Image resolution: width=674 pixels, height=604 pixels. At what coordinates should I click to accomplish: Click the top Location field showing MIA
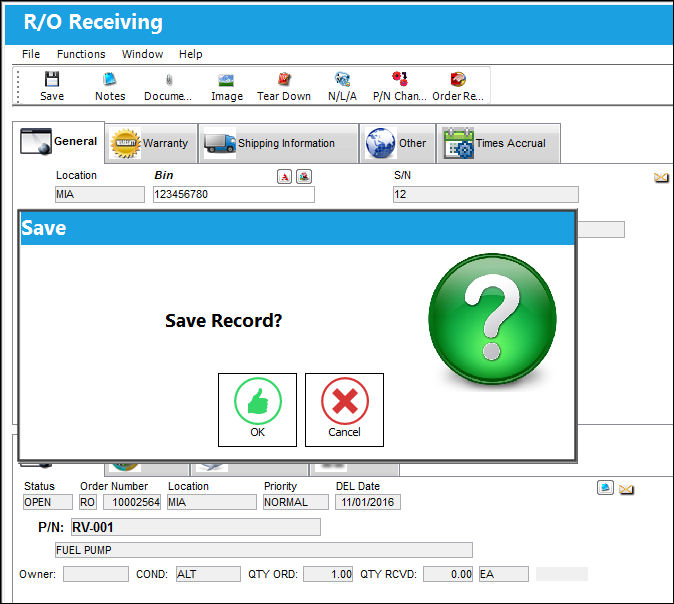coord(100,194)
